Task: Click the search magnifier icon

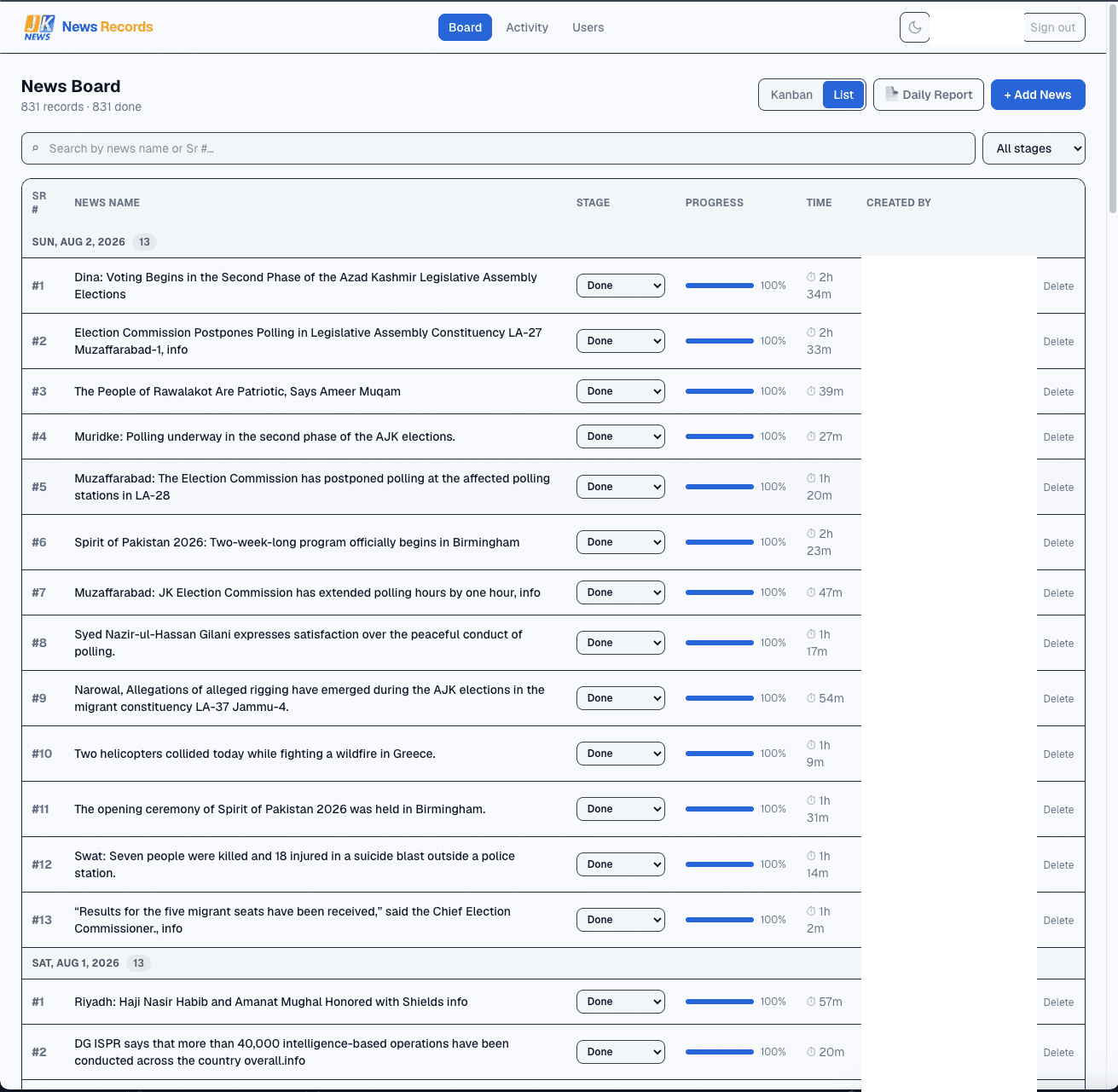Action: point(36,148)
